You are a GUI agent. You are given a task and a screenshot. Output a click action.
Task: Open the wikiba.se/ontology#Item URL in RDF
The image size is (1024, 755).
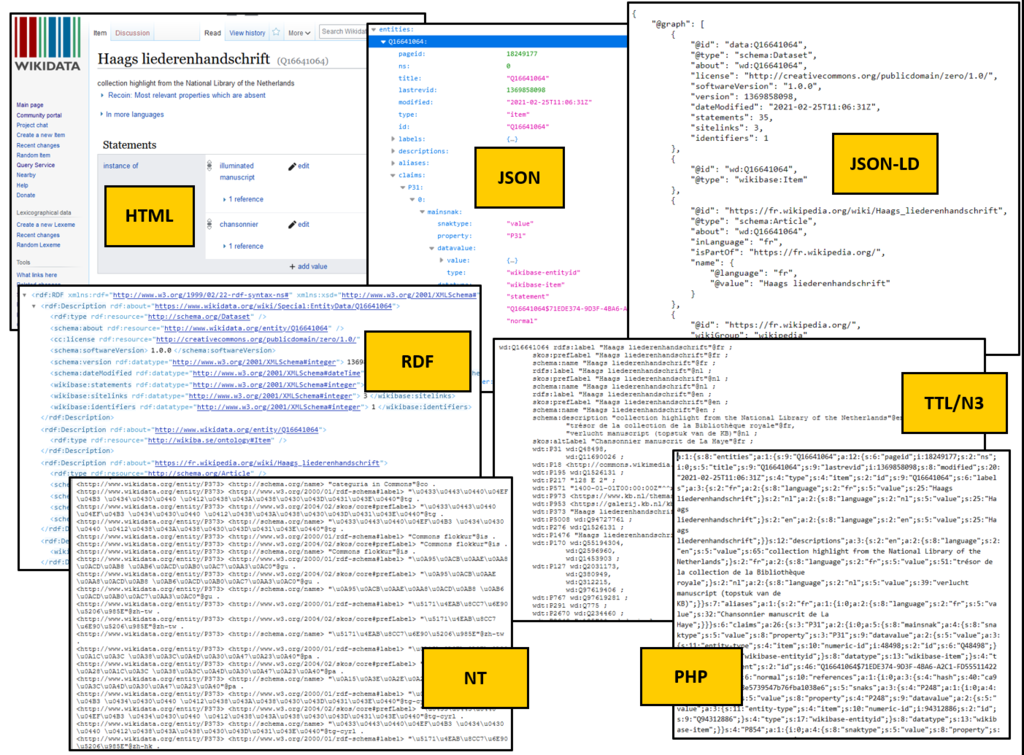click(x=209, y=441)
